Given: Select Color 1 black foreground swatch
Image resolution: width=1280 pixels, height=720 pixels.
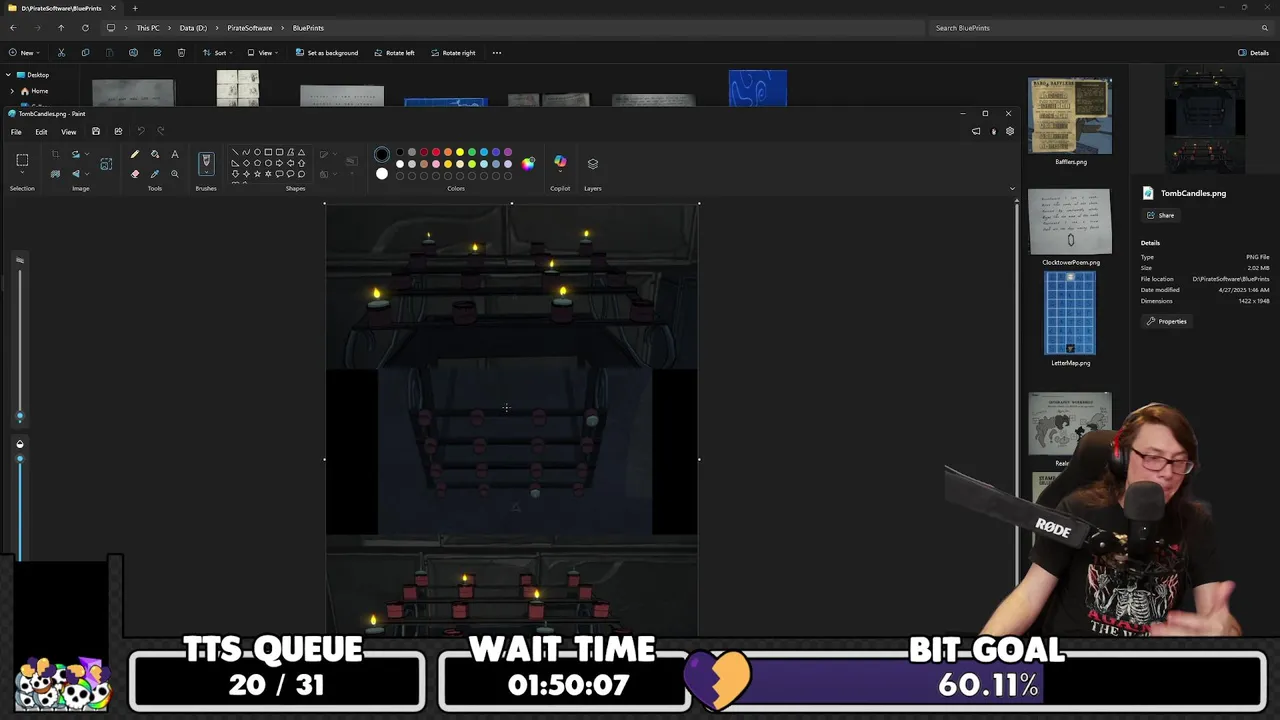Looking at the screenshot, I should tap(382, 155).
